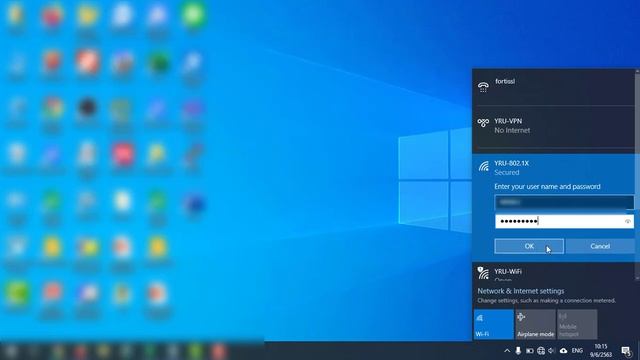640x360 pixels.
Task: Open the ENG language indicator
Action: (x=577, y=351)
